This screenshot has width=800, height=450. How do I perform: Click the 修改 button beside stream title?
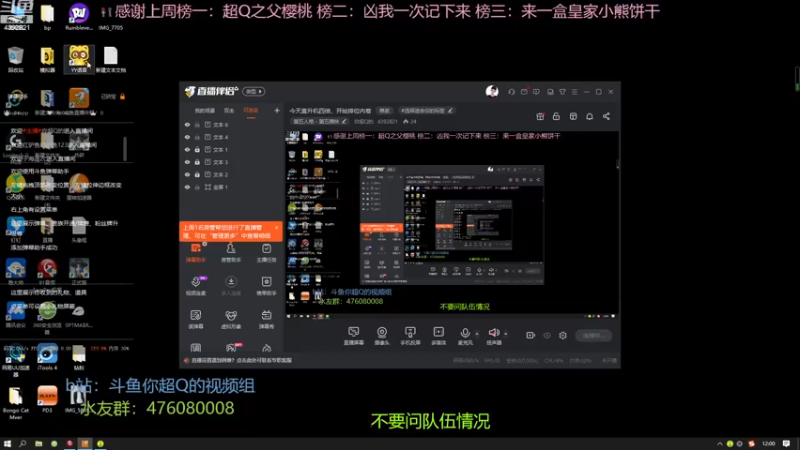point(384,111)
